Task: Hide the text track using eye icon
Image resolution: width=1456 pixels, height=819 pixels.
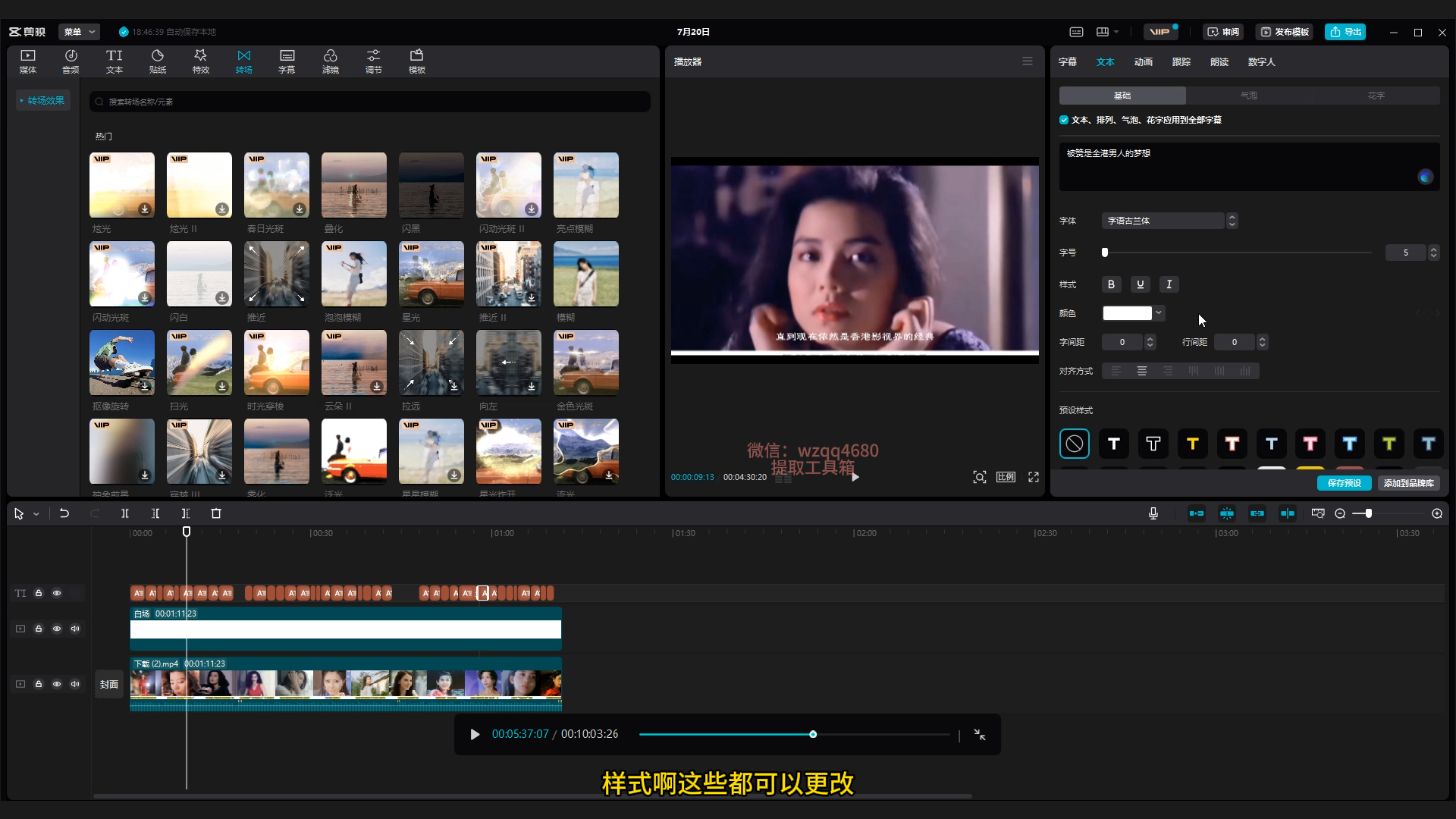Action: coord(57,593)
